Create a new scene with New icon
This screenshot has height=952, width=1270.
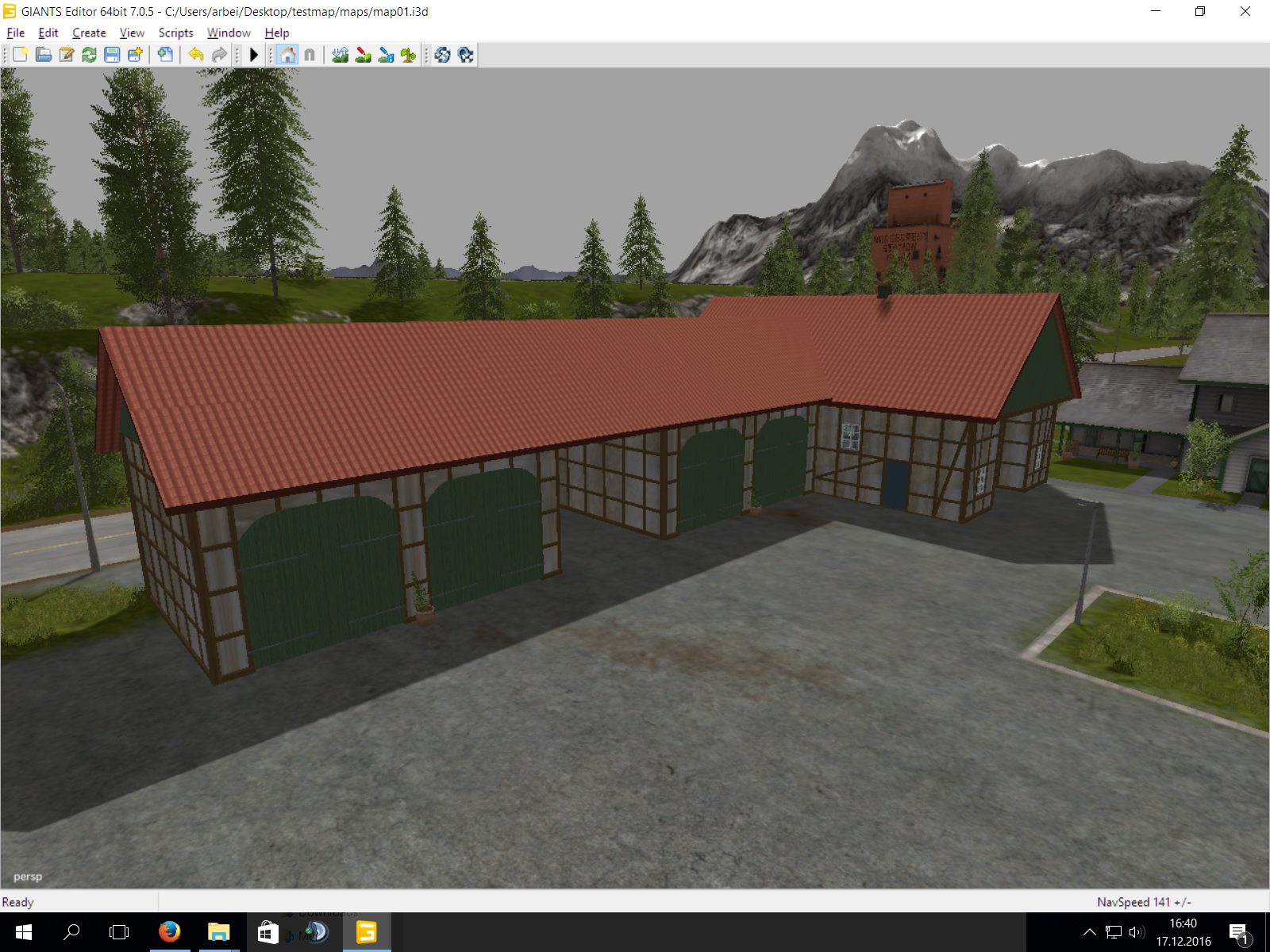(x=21, y=55)
